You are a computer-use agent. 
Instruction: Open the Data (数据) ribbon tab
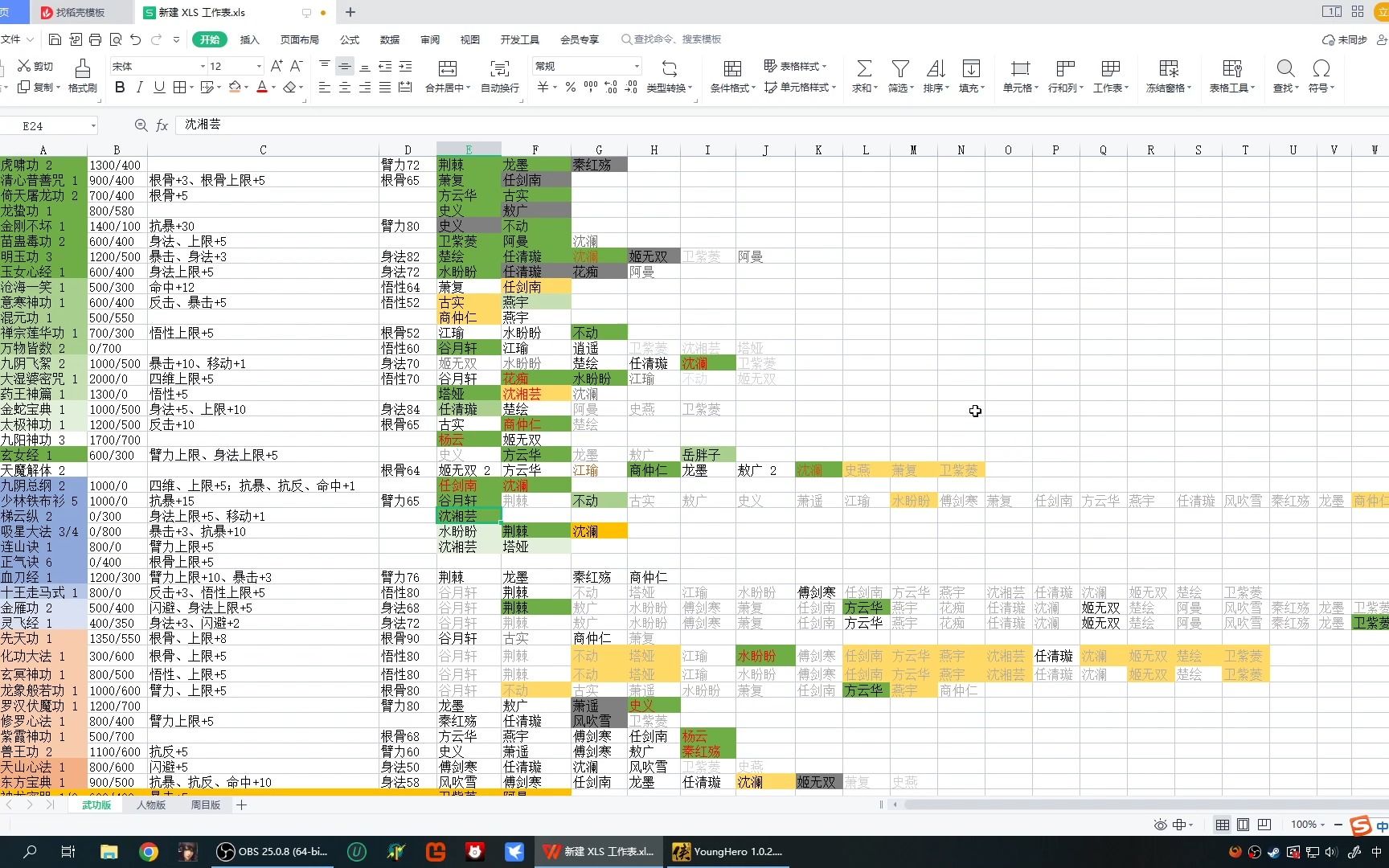[390, 39]
